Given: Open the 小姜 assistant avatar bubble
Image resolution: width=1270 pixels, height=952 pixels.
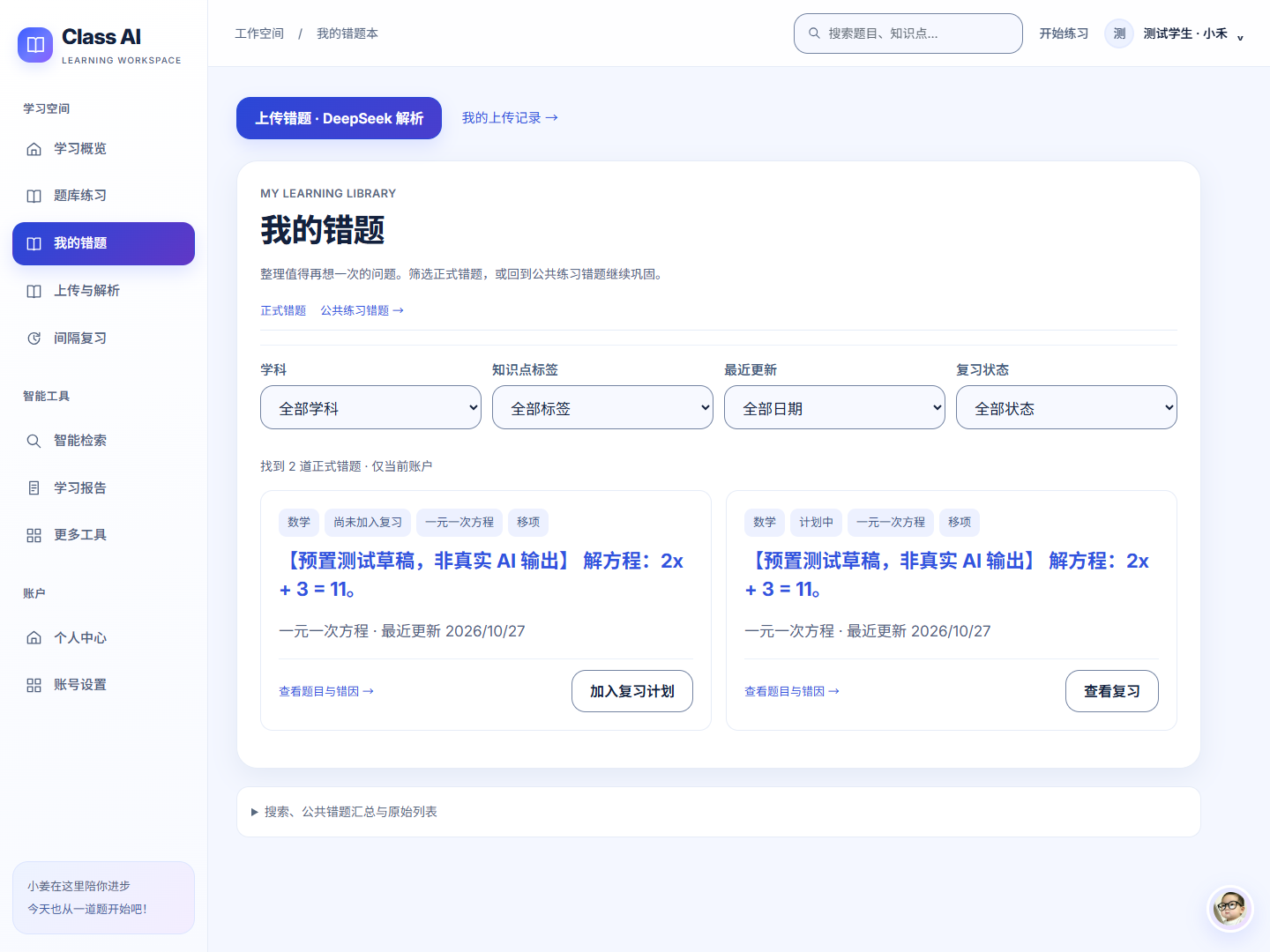Looking at the screenshot, I should click(x=1229, y=908).
